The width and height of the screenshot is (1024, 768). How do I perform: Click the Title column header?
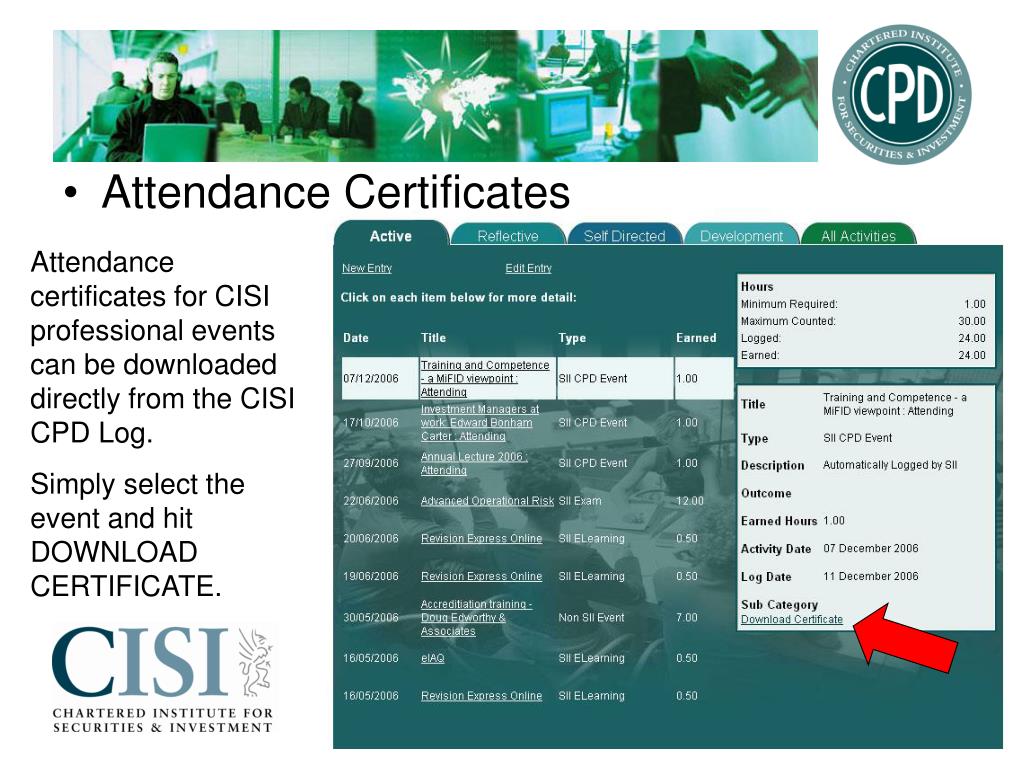(x=433, y=338)
